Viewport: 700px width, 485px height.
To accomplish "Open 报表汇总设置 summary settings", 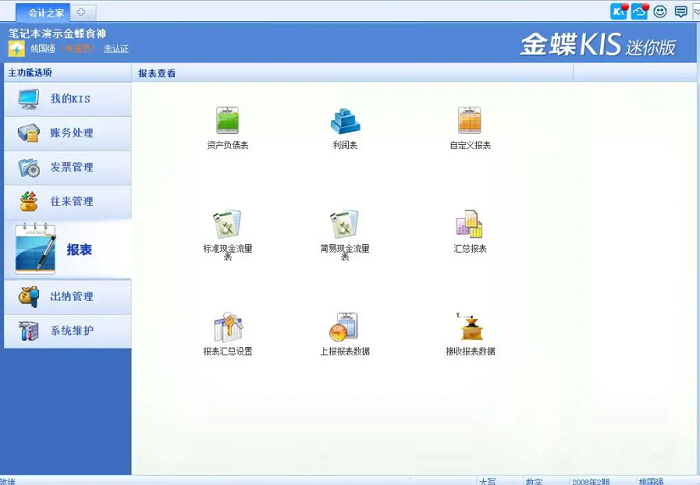I will [228, 334].
